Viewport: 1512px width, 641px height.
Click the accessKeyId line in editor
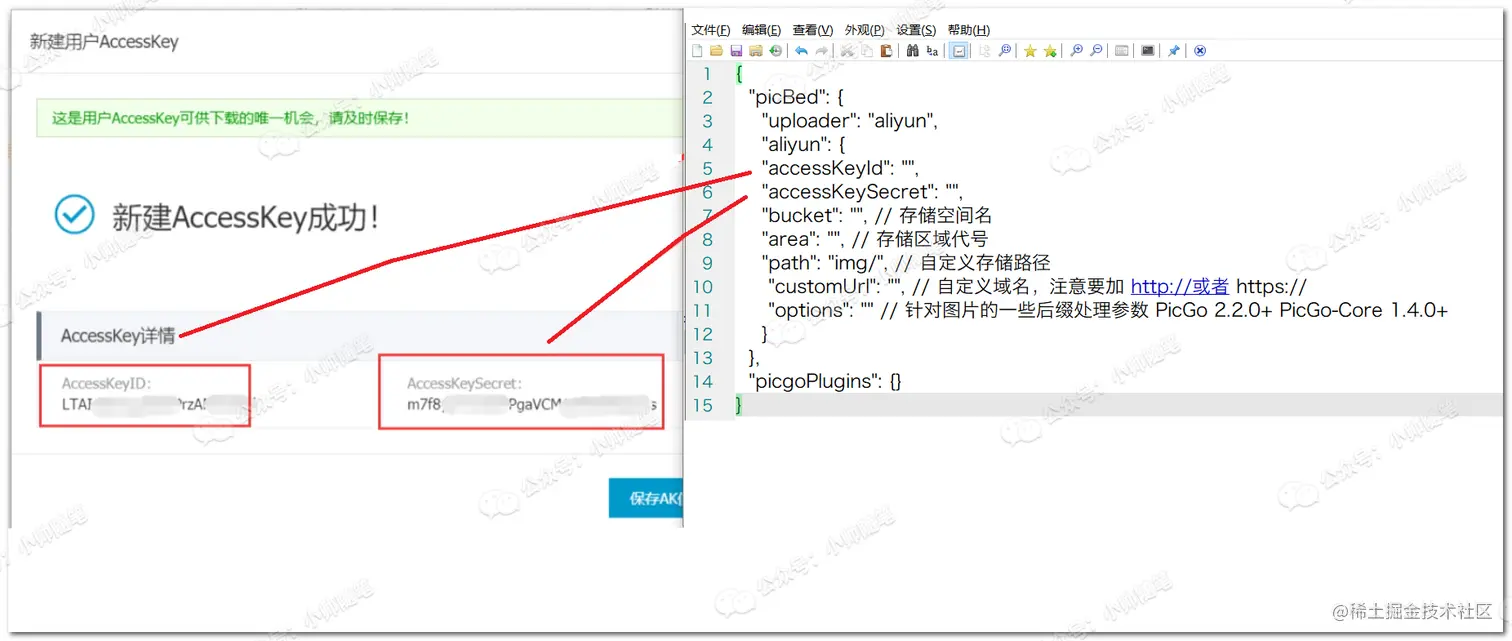pos(840,168)
